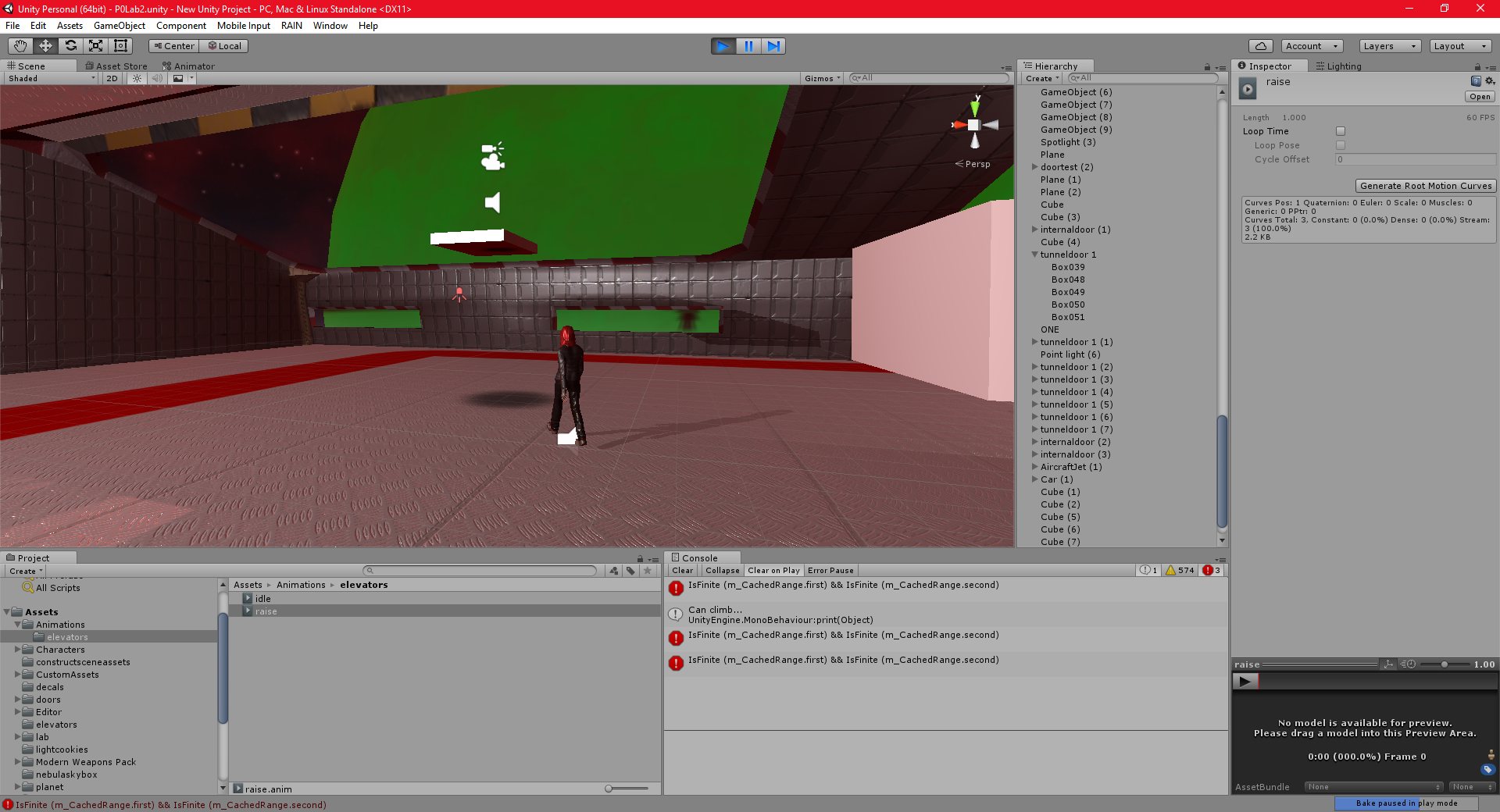The width and height of the screenshot is (1500, 812).
Task: Open the help book icon in Inspector
Action: 1476,81
